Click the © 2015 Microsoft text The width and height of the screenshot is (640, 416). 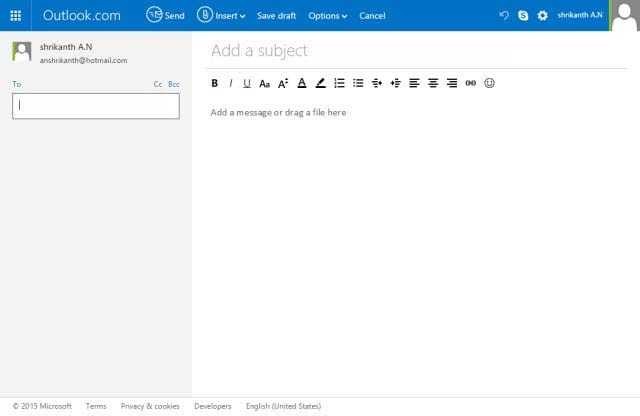pyautogui.click(x=42, y=406)
